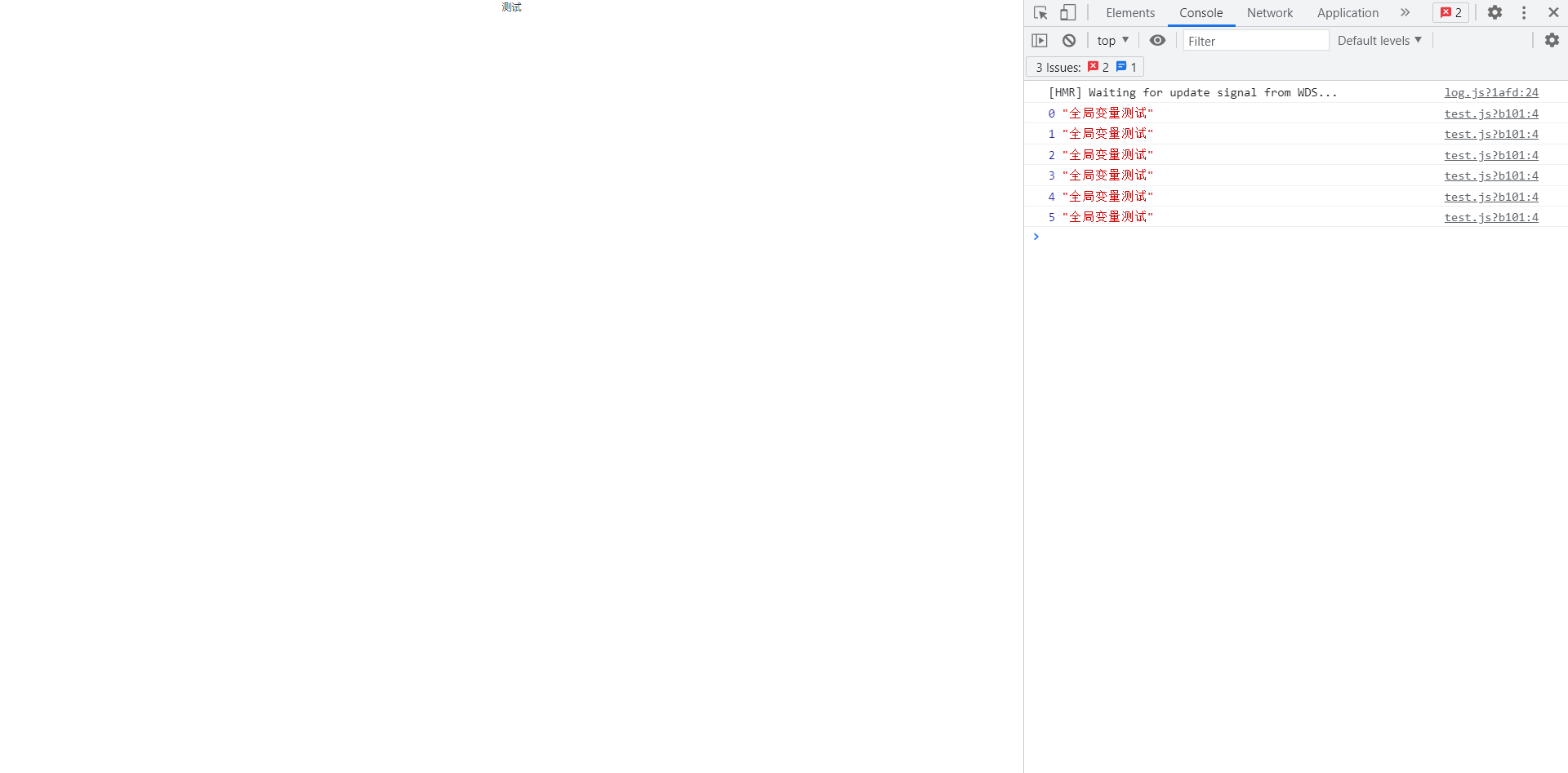Viewport: 1568px width, 773px height.
Task: Open the log.js?1afd:24 source link
Action: pyautogui.click(x=1491, y=92)
